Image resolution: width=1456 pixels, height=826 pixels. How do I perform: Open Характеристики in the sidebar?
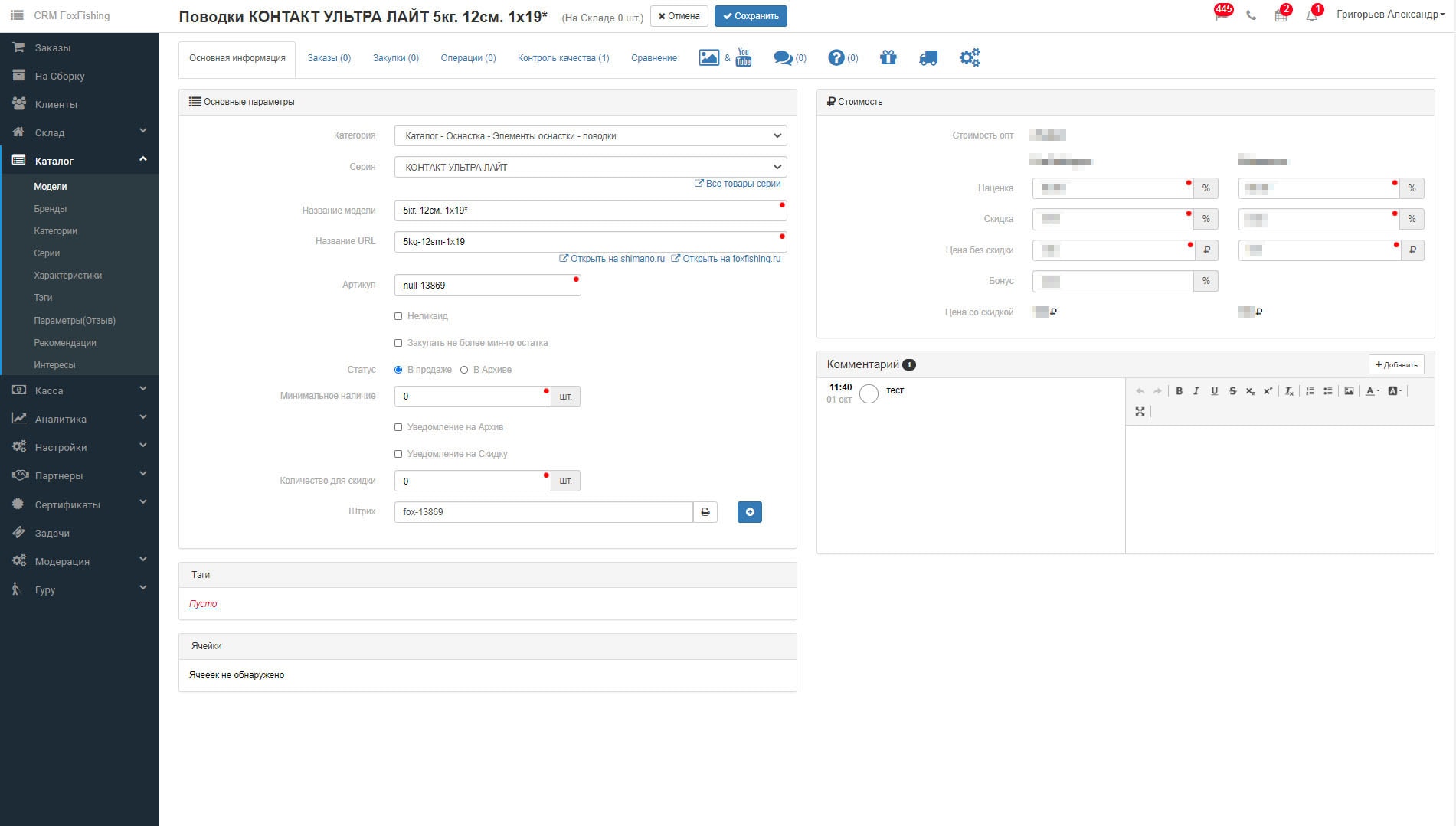point(67,276)
